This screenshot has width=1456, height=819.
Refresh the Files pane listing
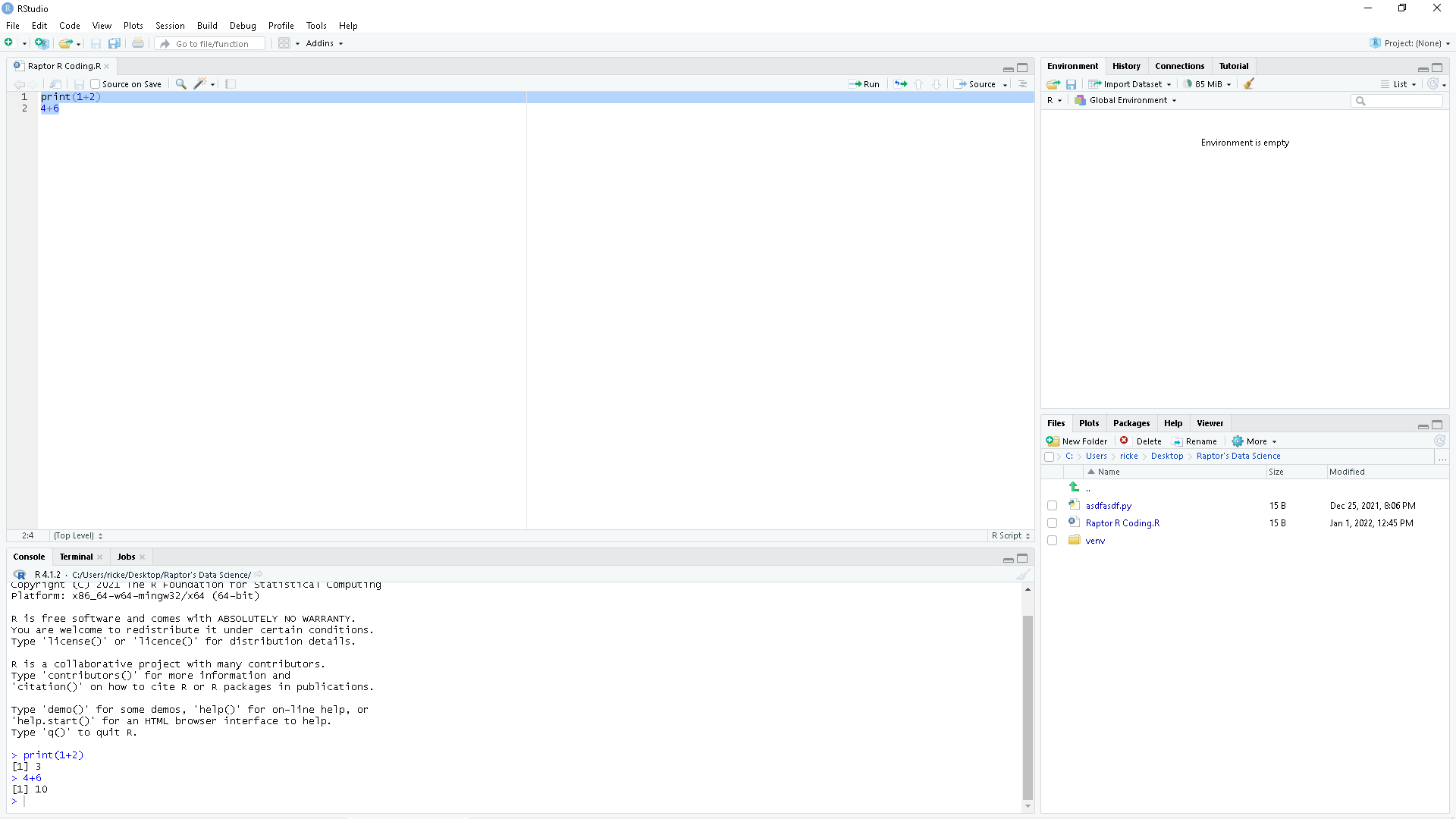[x=1439, y=441]
